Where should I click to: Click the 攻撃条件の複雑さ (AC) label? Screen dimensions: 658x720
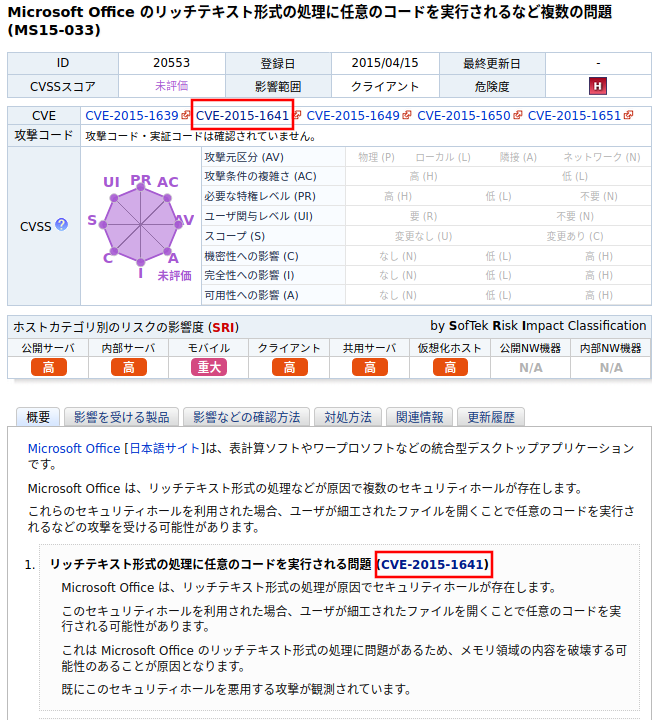pyautogui.click(x=260, y=176)
